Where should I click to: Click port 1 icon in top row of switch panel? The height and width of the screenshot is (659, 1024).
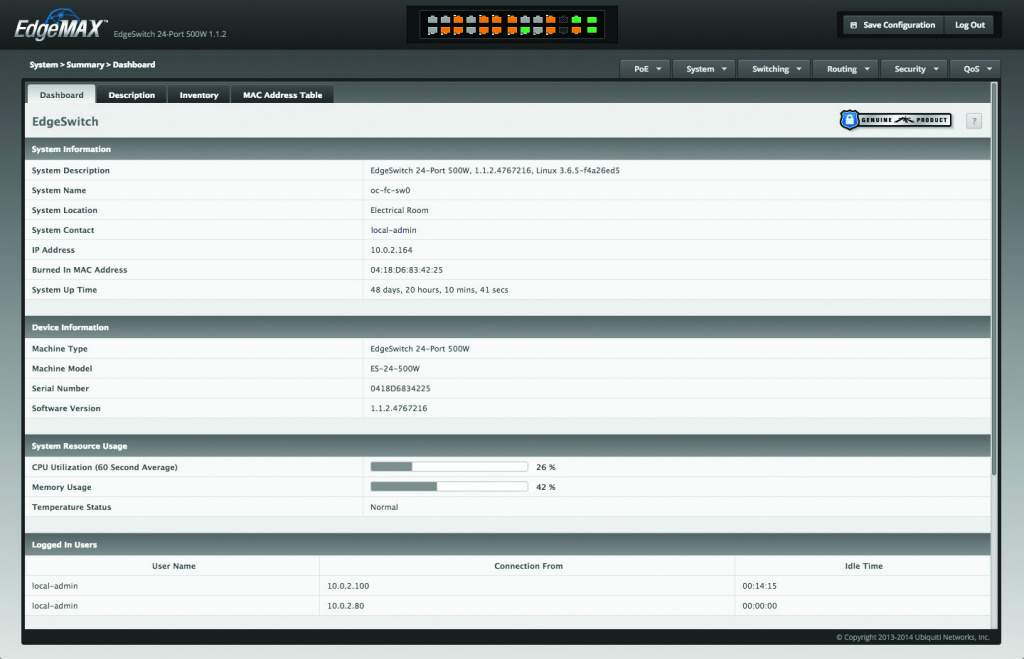[x=432, y=20]
